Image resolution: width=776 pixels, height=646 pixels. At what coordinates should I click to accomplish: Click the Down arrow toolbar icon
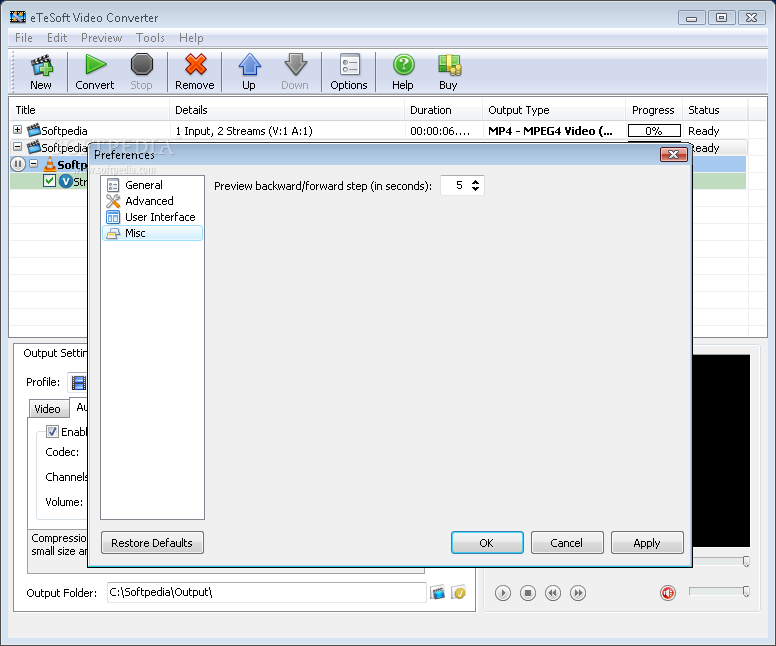point(295,64)
